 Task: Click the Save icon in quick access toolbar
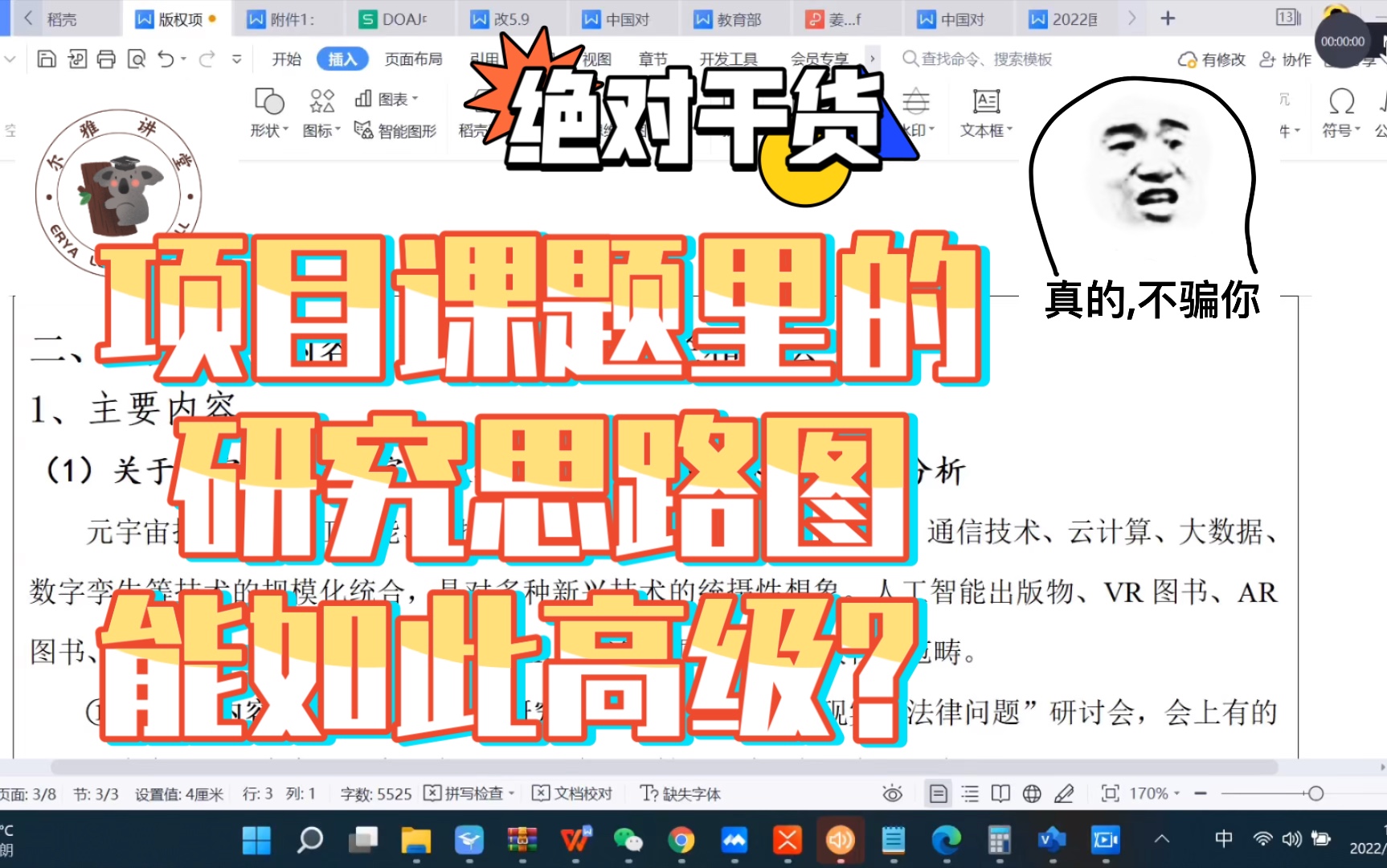47,59
